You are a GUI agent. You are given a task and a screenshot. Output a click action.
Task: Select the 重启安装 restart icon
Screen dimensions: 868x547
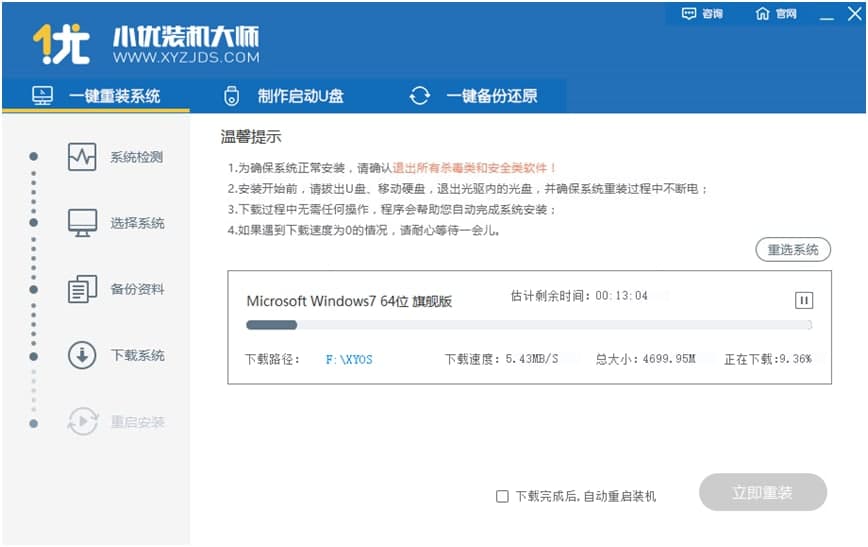pyautogui.click(x=82, y=421)
